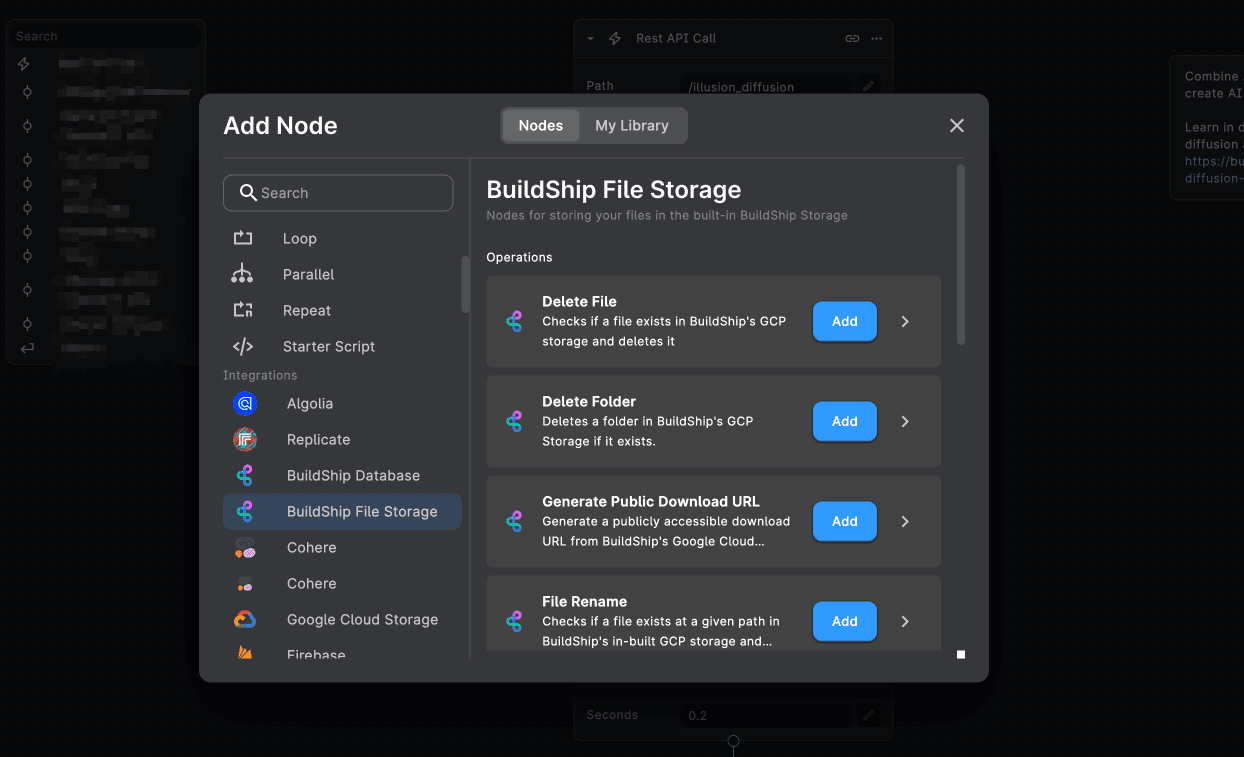The height and width of the screenshot is (757, 1244).
Task: Click the pencil icon beside the Path field
Action: pos(867,85)
